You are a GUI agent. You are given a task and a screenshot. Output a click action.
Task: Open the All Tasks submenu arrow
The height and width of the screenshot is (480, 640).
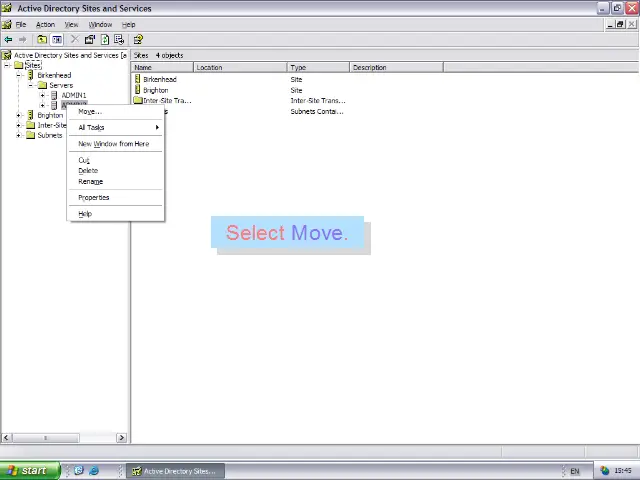(x=157, y=127)
